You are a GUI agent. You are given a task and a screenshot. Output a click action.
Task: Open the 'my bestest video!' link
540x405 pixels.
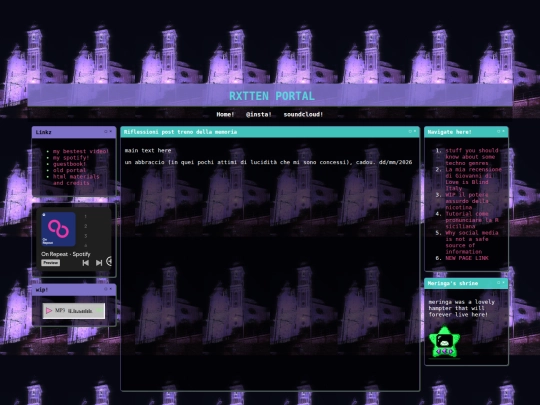(x=81, y=151)
